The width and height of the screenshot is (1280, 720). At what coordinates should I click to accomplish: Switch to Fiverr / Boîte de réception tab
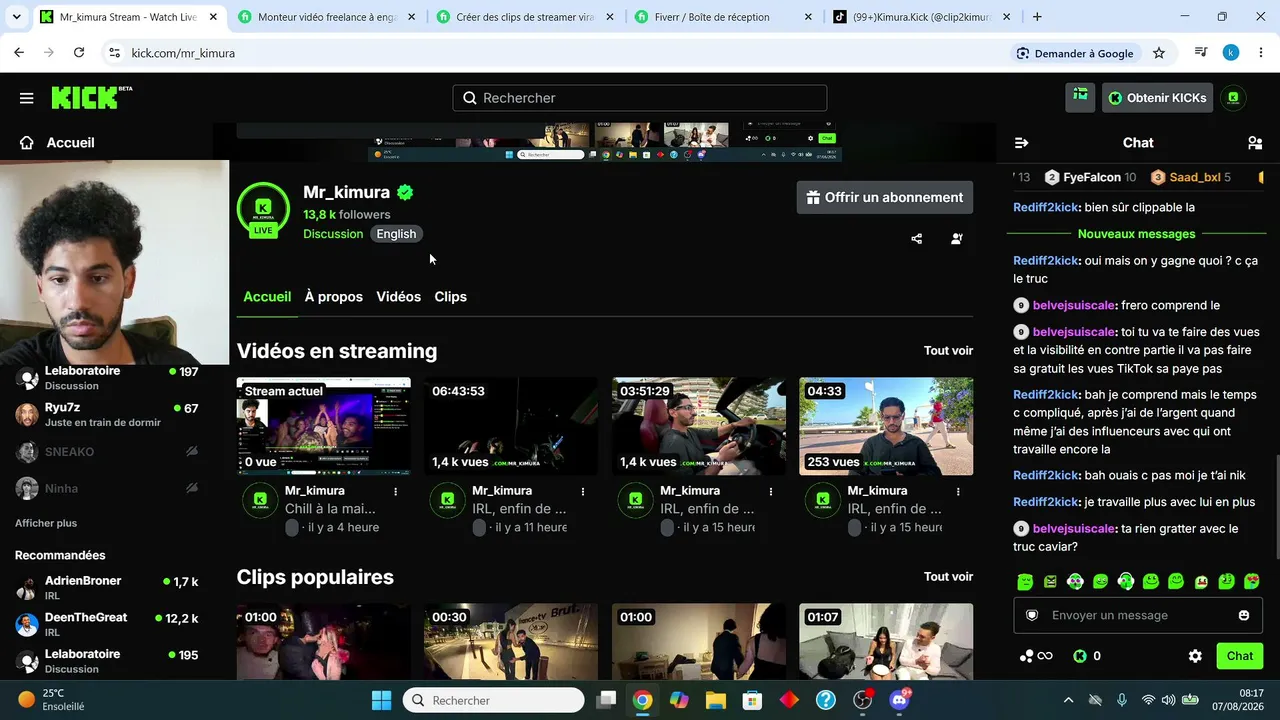(x=724, y=17)
